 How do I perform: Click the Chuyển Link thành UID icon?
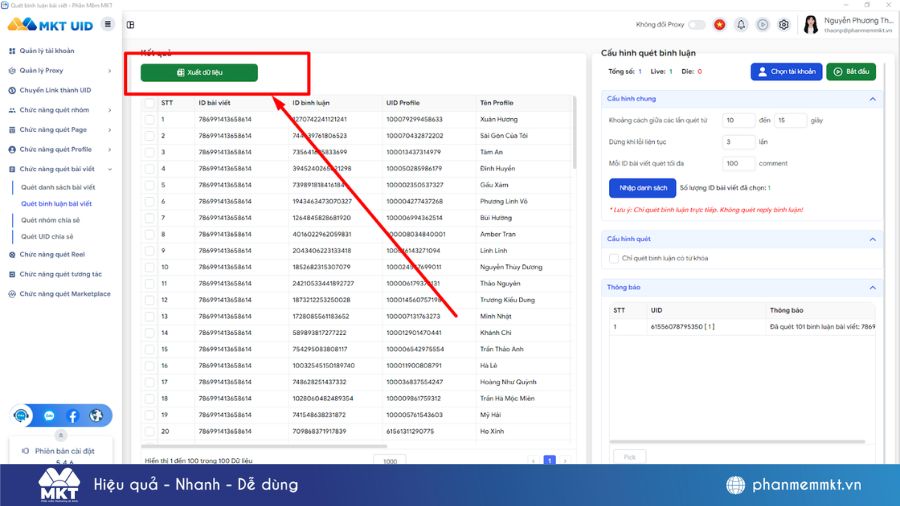pos(12,90)
